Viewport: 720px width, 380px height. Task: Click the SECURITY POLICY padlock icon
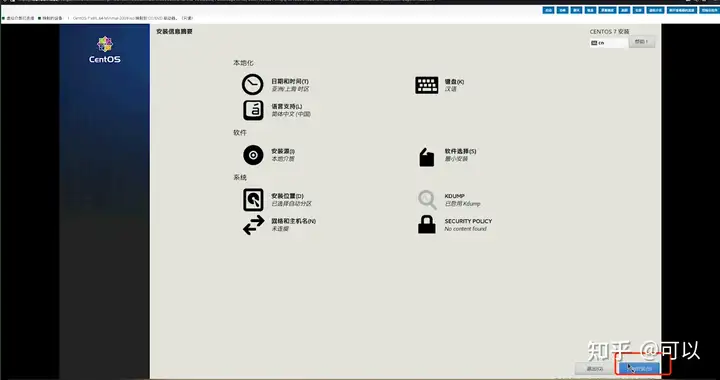[427, 225]
